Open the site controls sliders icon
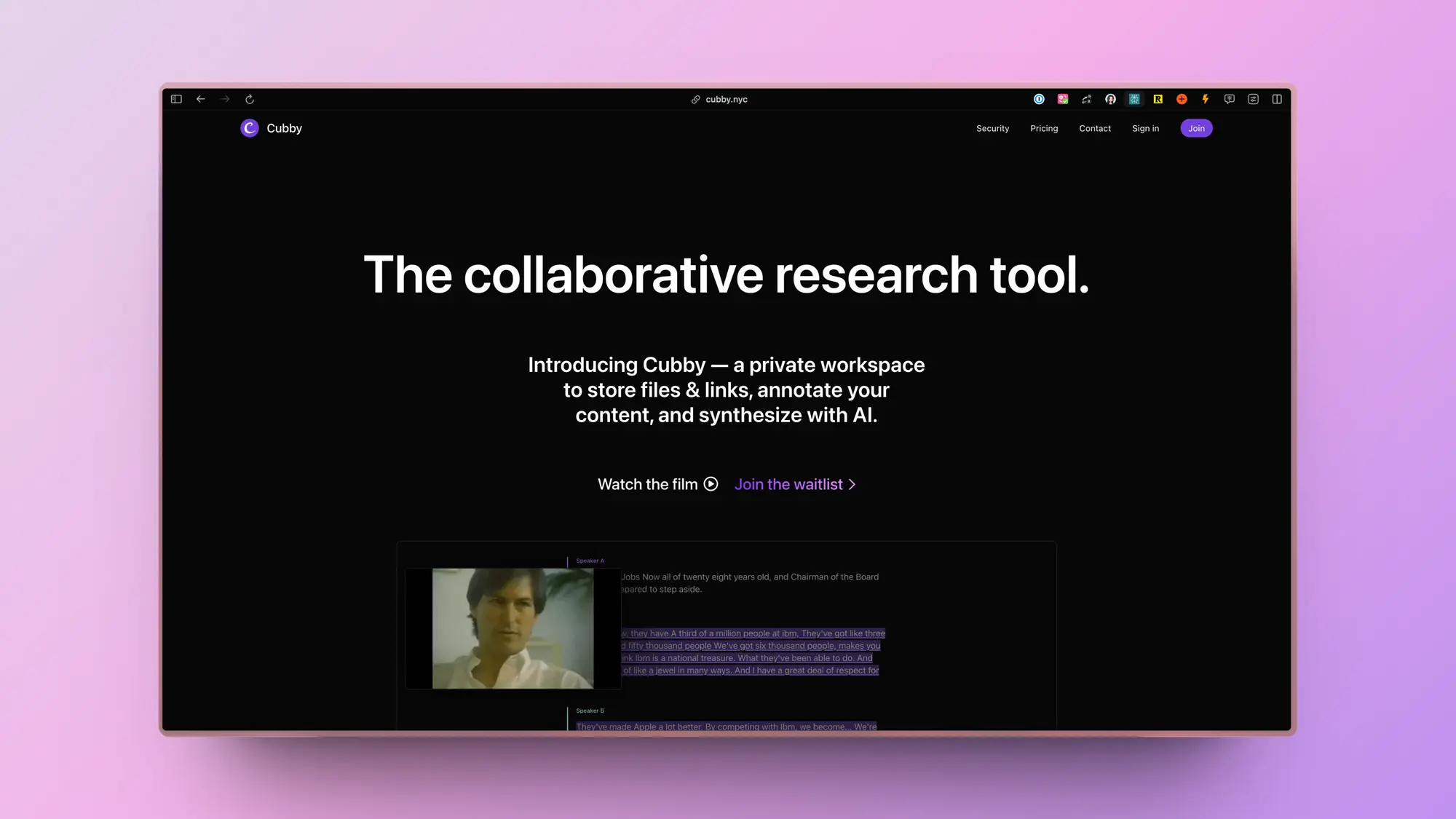Screen dimensions: 1456x819 [1253, 99]
